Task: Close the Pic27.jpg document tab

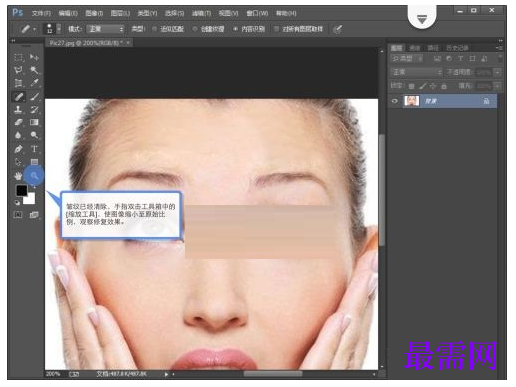Action: [128, 43]
